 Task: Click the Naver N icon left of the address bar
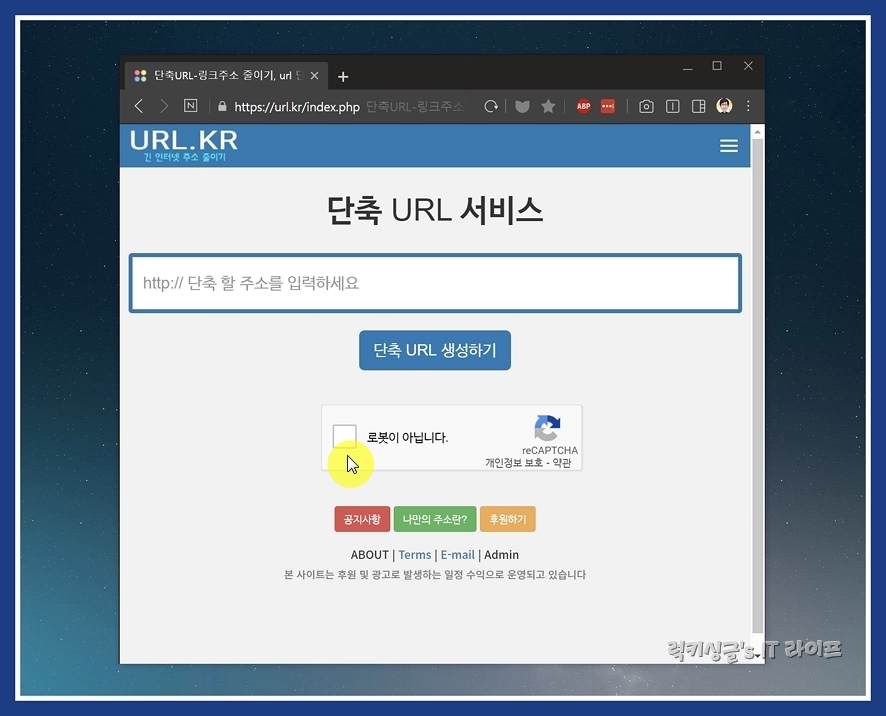pos(191,106)
